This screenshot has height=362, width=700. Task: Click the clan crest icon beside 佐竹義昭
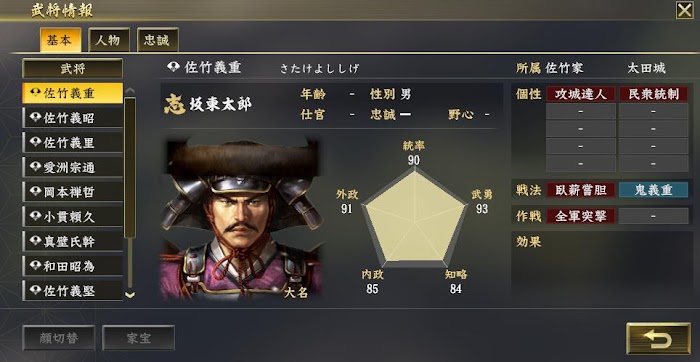pyautogui.click(x=35, y=118)
